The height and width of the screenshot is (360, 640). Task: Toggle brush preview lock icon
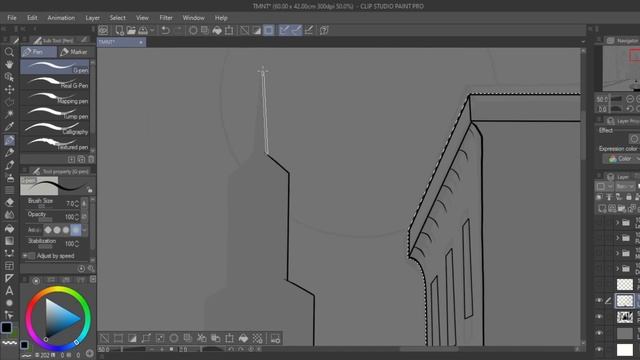point(89,190)
